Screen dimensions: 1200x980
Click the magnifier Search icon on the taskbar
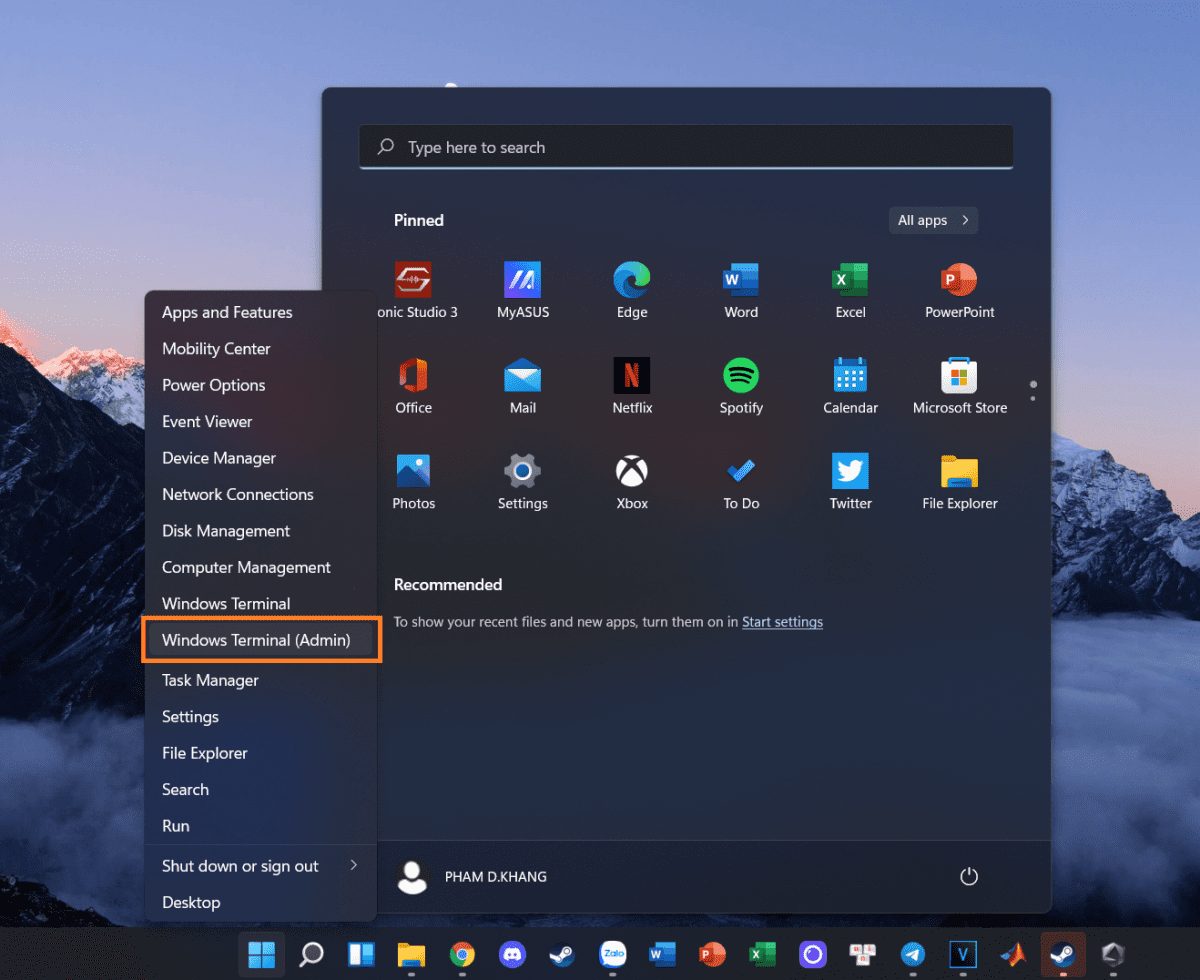pos(311,955)
